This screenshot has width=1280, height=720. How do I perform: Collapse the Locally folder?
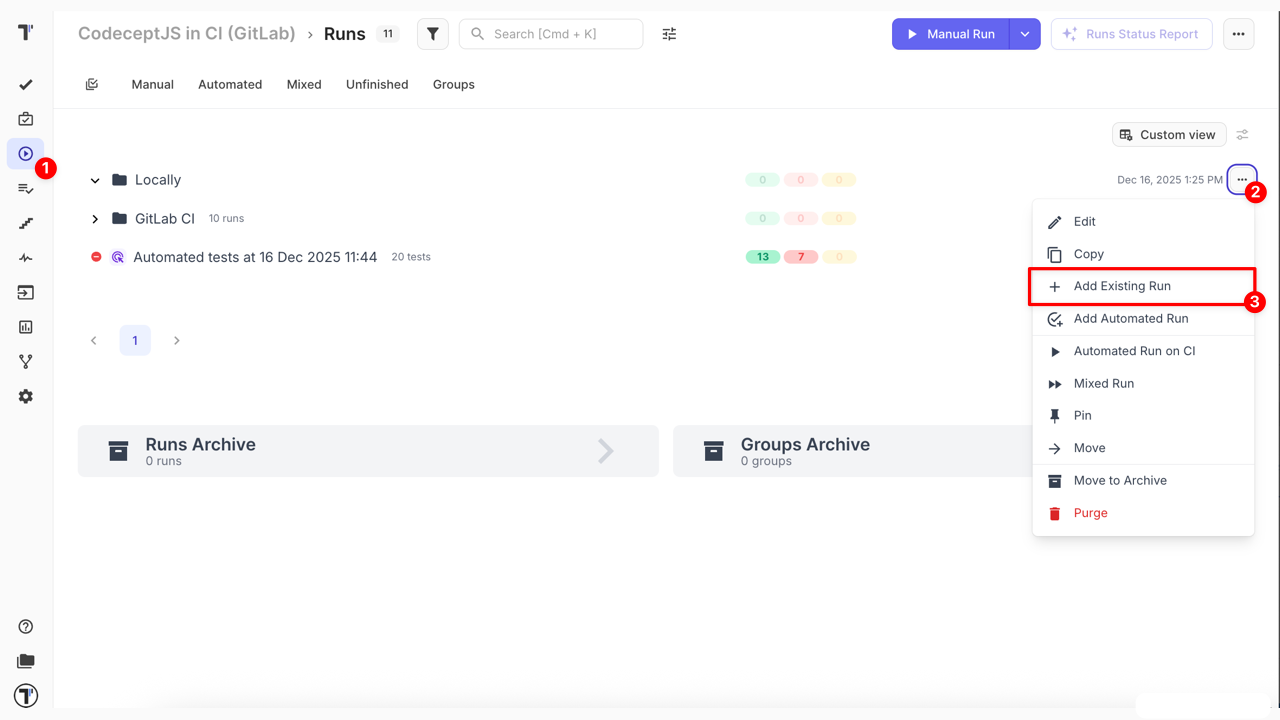(x=95, y=181)
